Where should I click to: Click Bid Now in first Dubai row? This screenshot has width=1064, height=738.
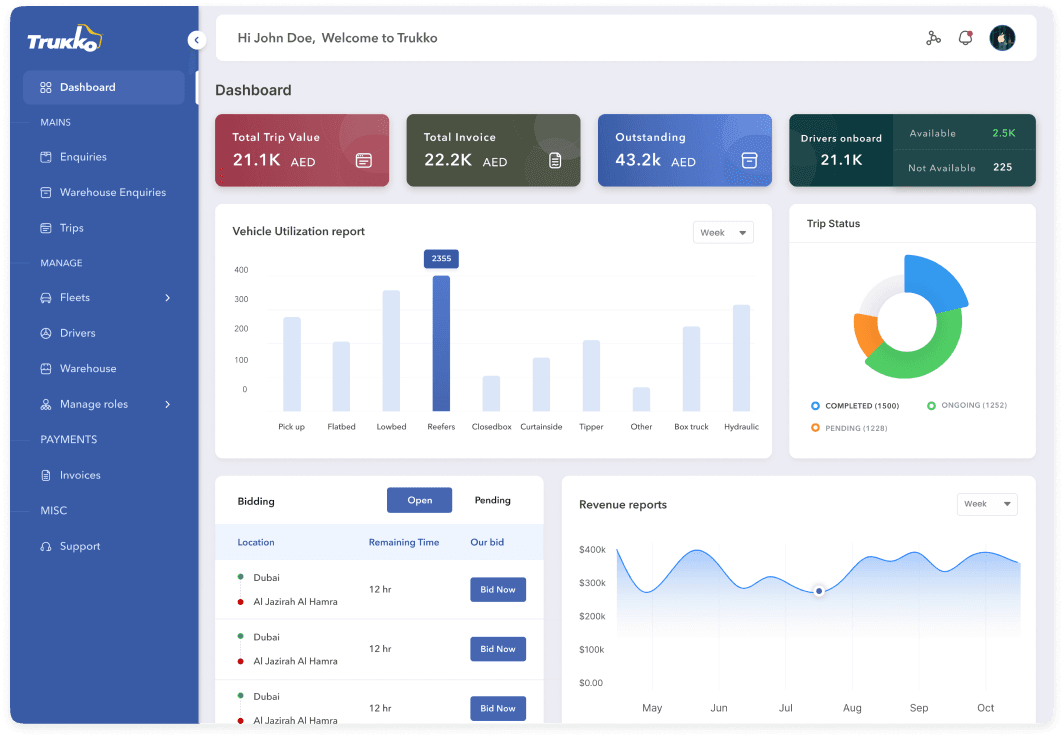(498, 590)
